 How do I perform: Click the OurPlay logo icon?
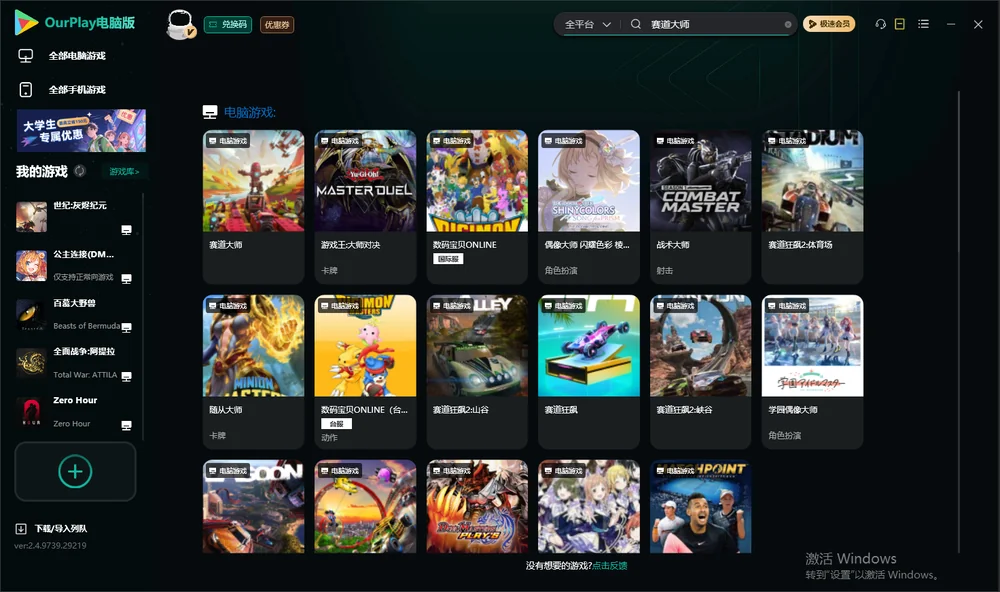[x=26, y=22]
